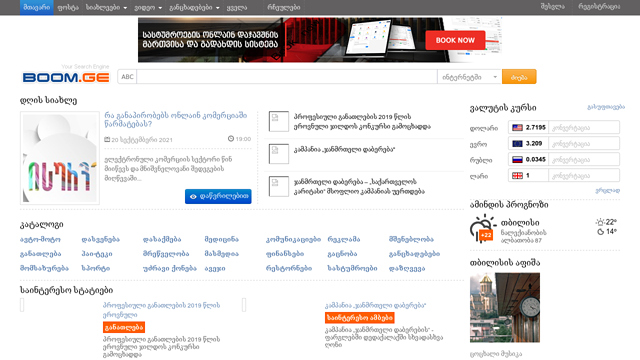Open the სასტუმროები catalog category

pyautogui.click(x=352, y=269)
